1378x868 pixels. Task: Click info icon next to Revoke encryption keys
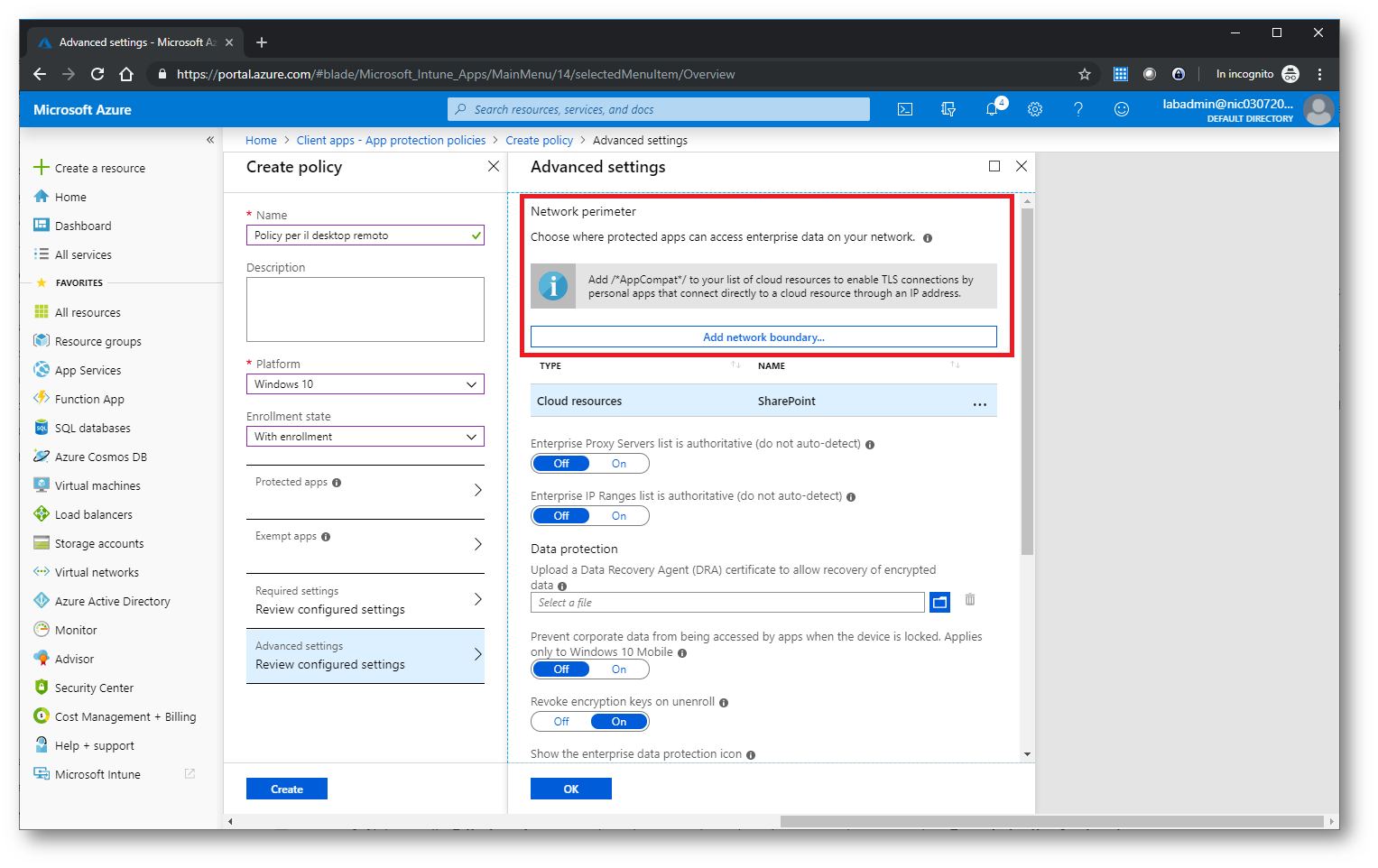pyautogui.click(x=724, y=703)
